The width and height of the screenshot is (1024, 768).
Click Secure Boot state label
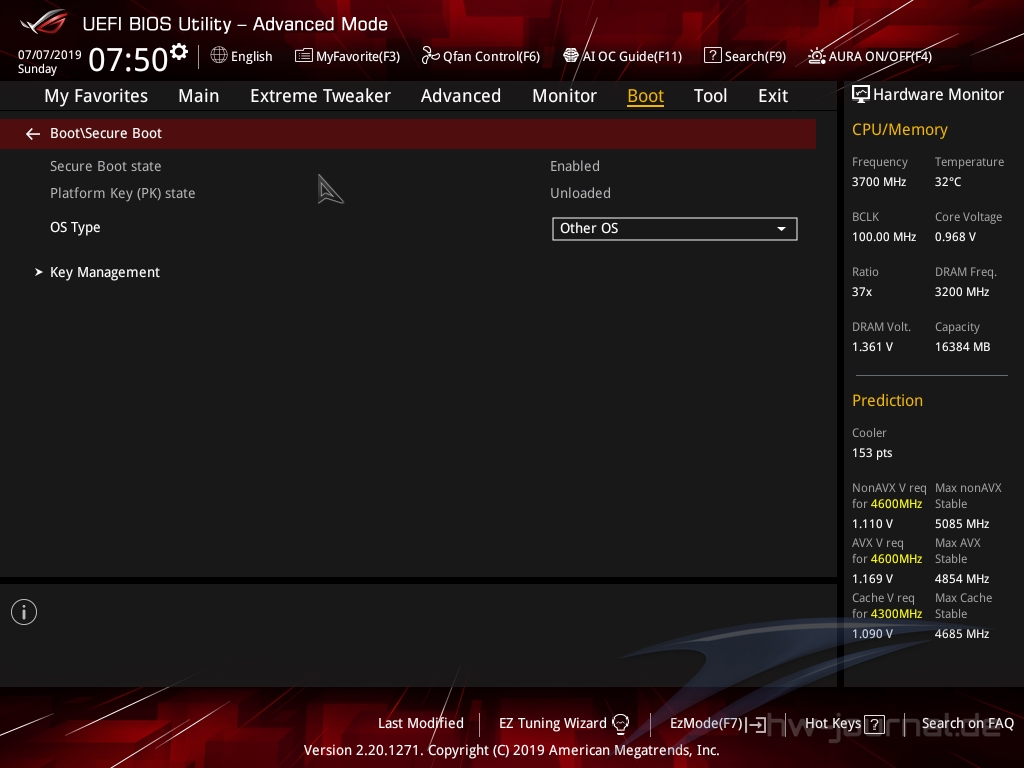click(x=106, y=167)
